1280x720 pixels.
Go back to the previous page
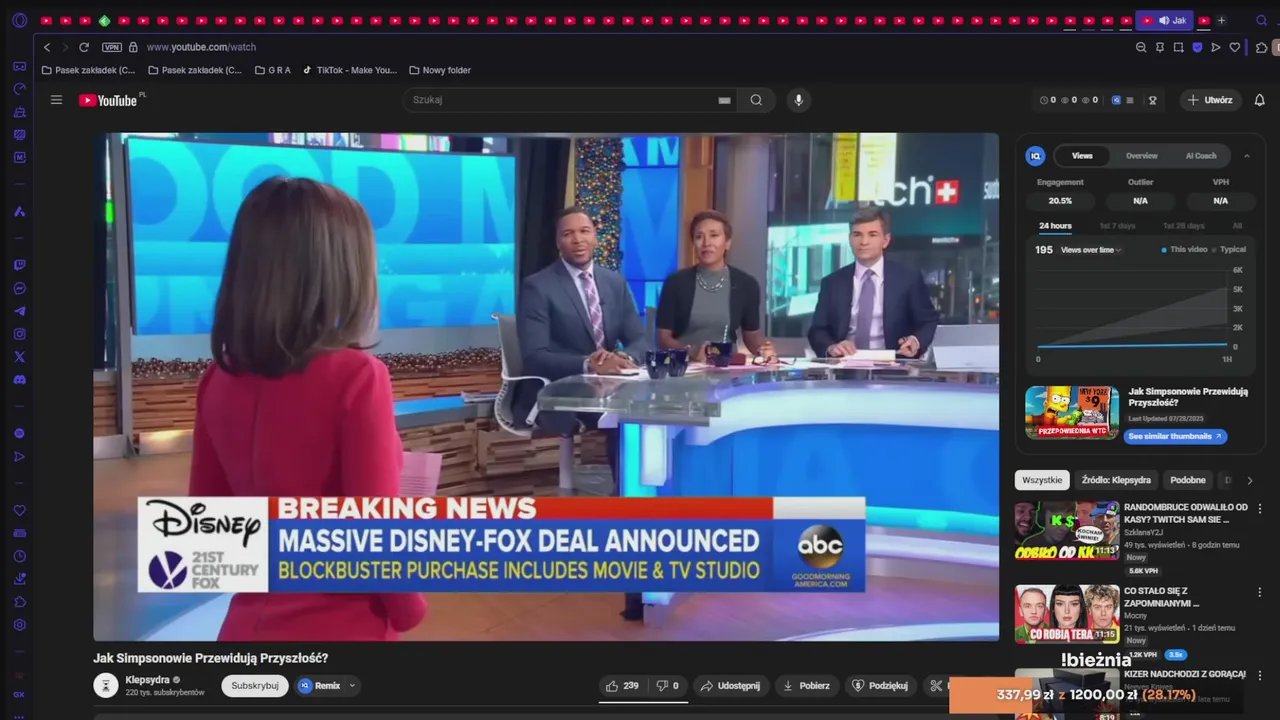(x=46, y=47)
